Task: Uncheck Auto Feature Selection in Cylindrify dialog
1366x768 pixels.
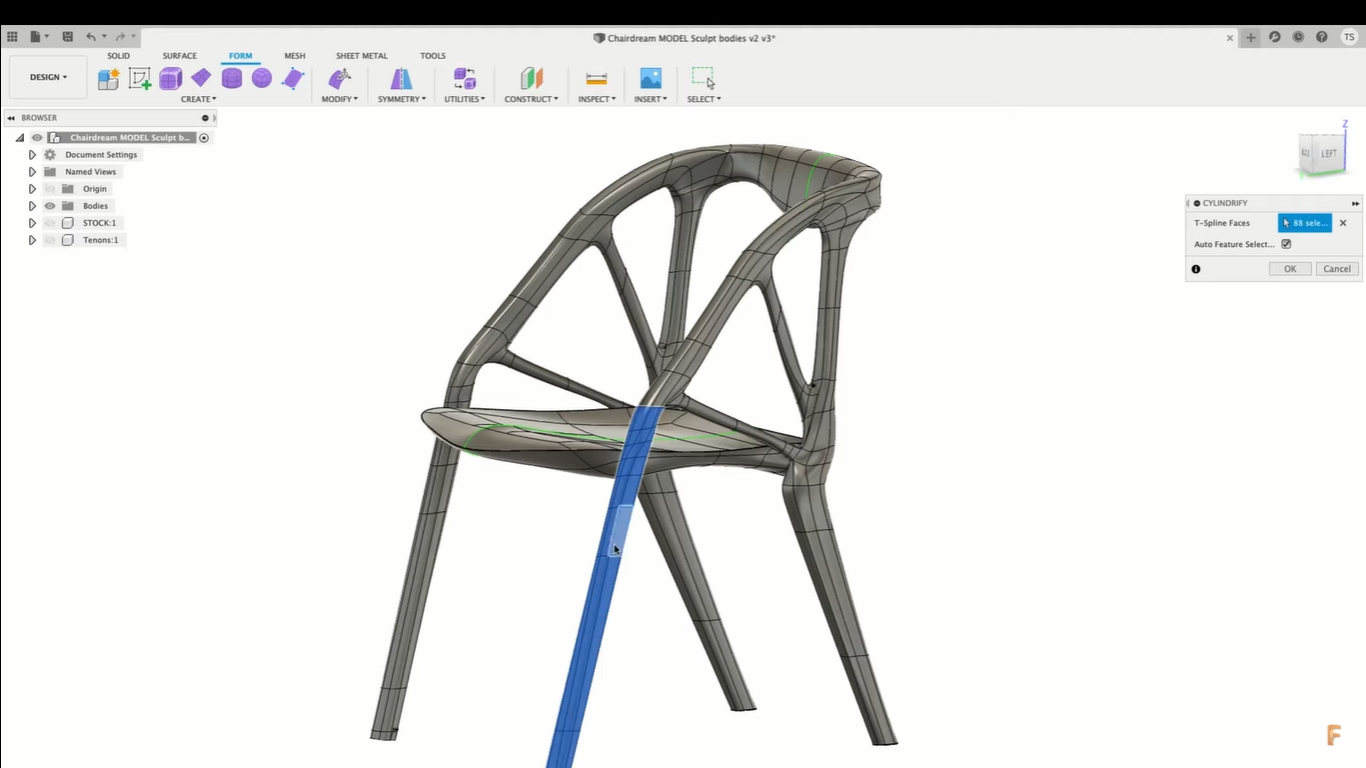Action: (x=1286, y=244)
